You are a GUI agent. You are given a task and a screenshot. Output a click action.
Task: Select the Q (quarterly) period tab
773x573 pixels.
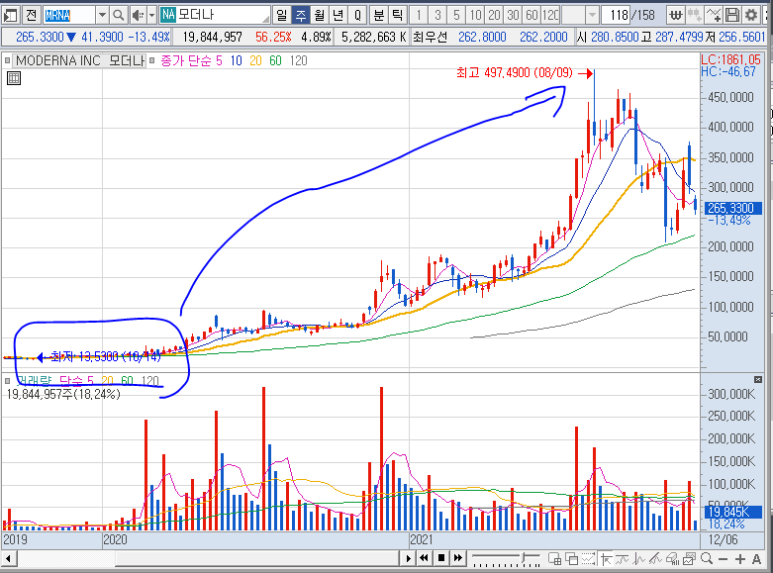coord(357,15)
